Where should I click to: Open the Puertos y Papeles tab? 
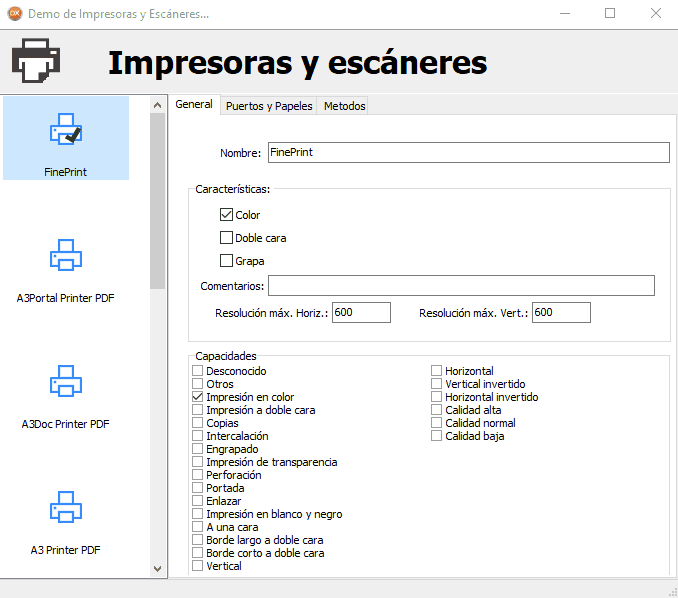pos(269,106)
